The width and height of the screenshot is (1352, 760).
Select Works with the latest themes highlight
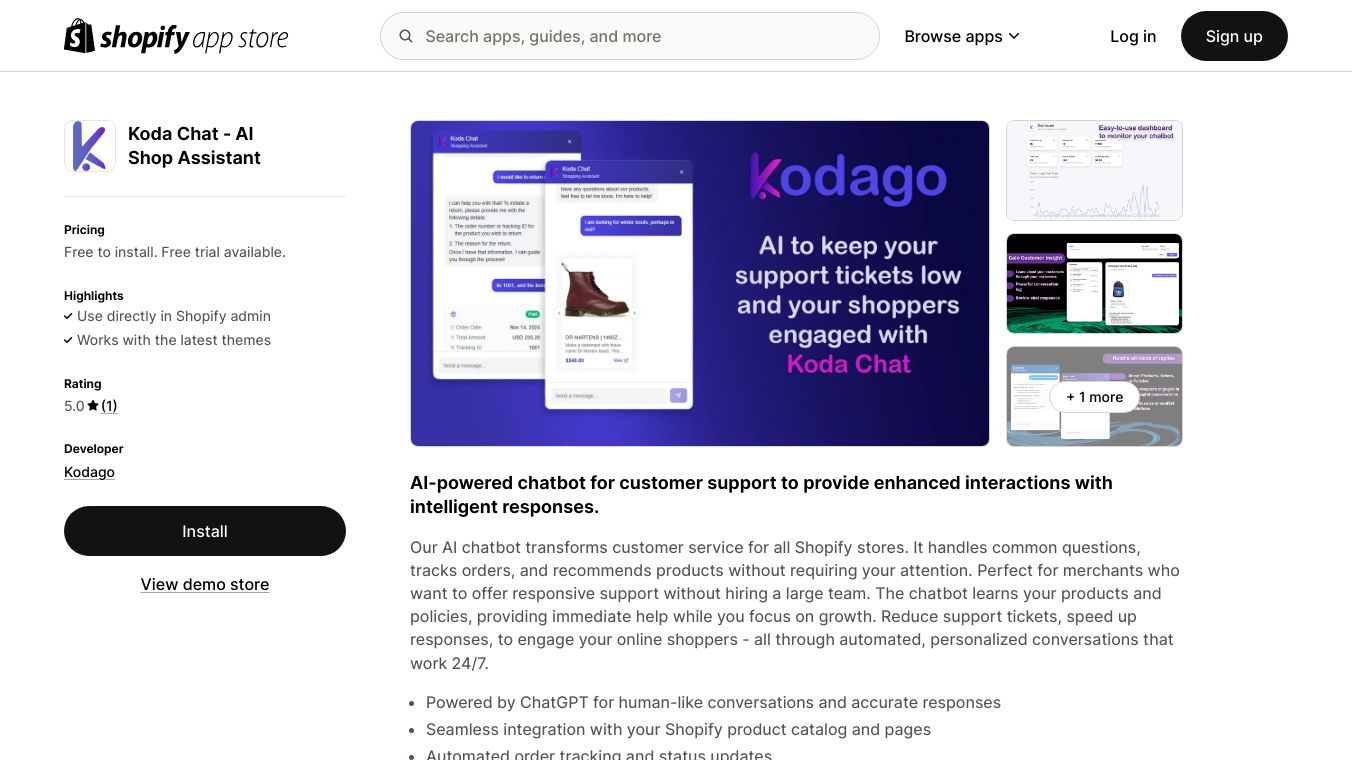[174, 340]
